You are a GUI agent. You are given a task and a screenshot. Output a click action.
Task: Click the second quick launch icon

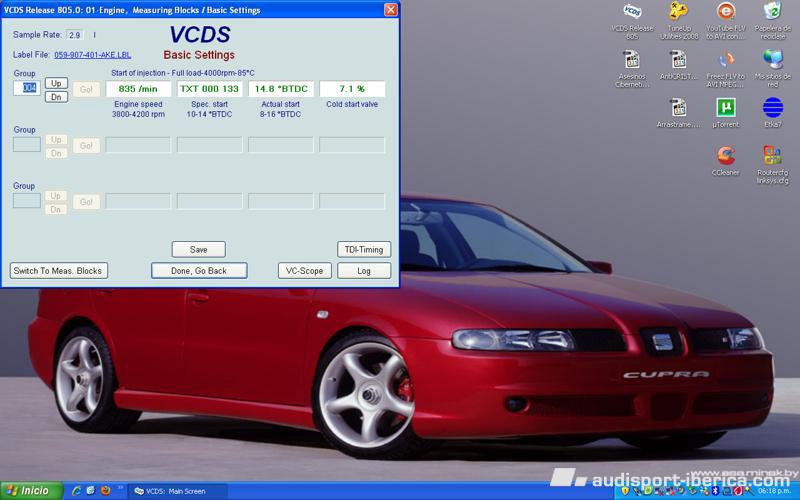point(91,491)
